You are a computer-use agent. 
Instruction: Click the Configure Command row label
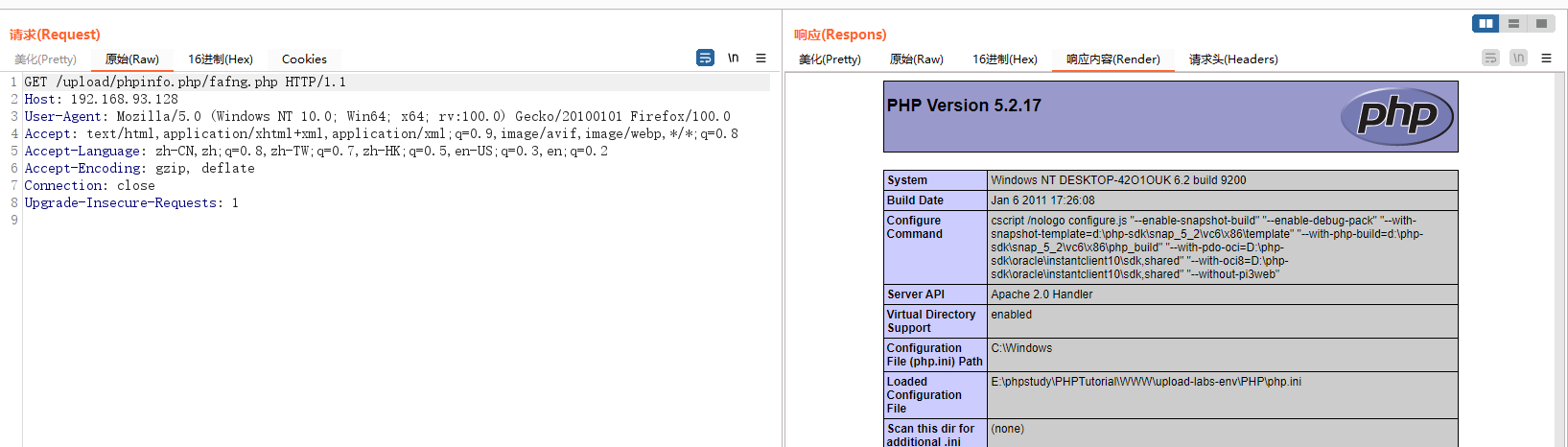[935, 247]
